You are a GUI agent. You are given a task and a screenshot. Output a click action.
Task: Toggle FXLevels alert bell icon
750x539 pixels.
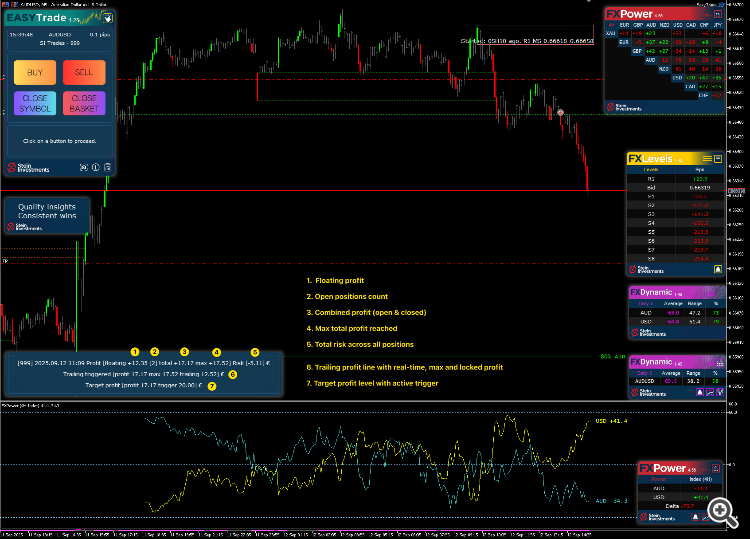717,269
